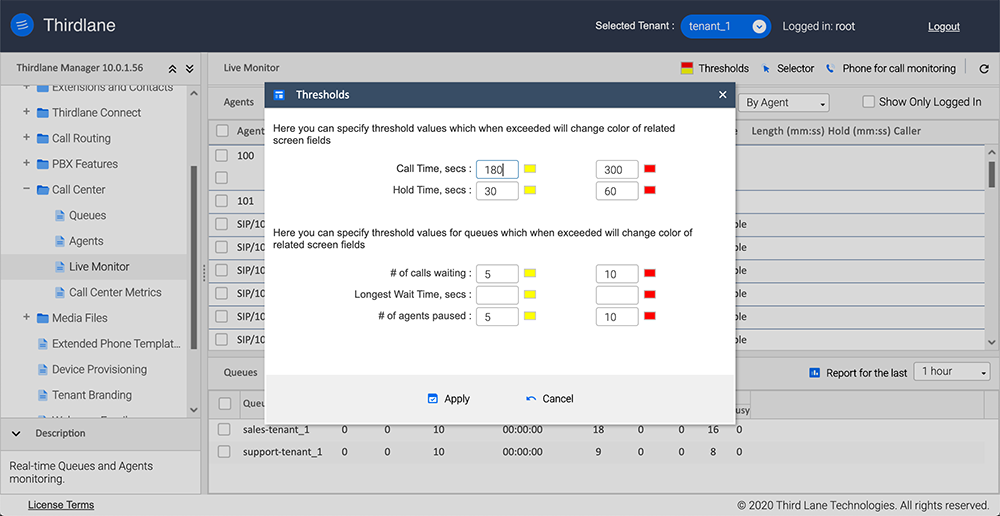Click the Thirdlane logo icon
Viewport: 1000px width, 516px height.
pyautogui.click(x=25, y=26)
